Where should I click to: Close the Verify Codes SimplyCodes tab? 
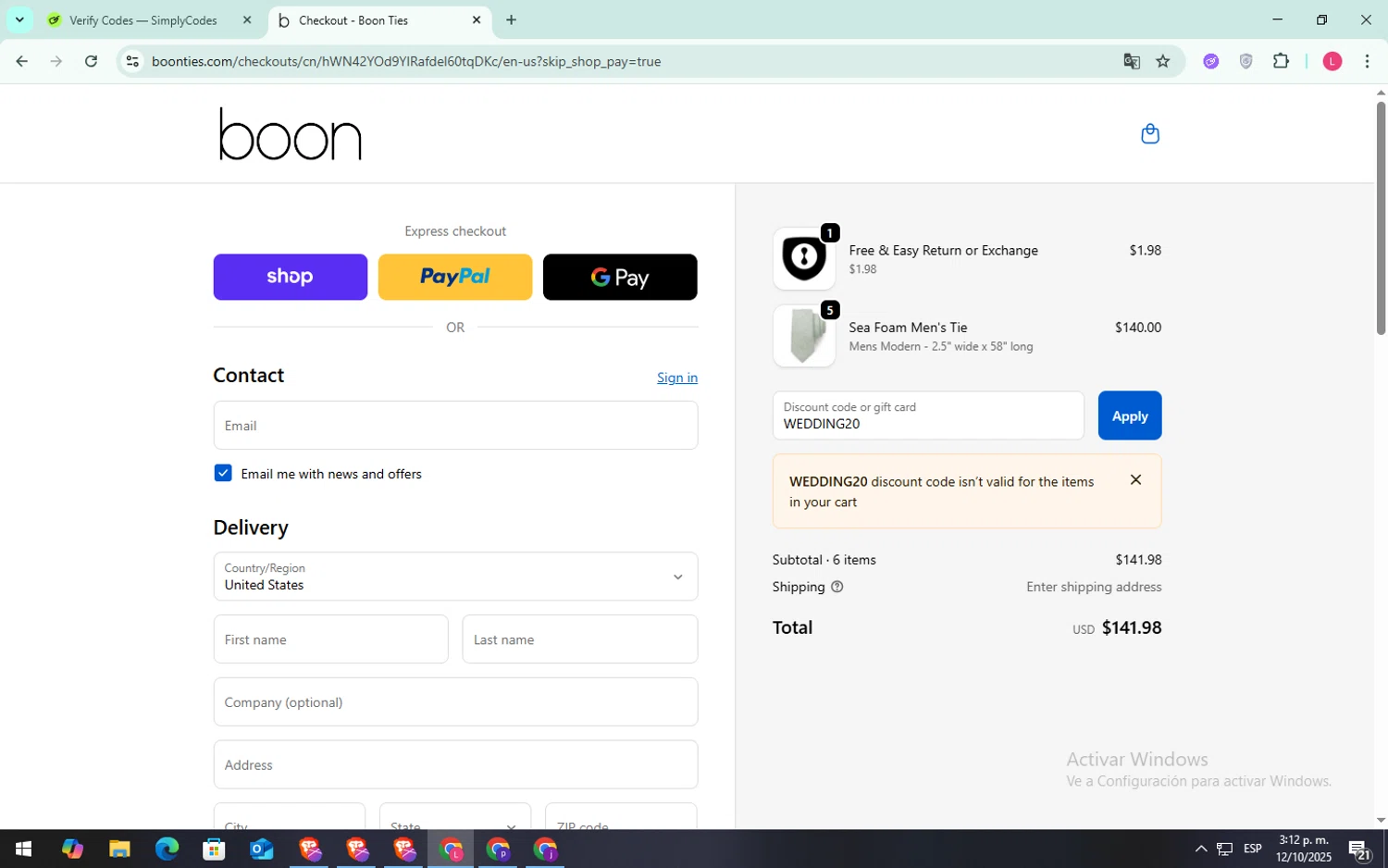click(x=247, y=20)
